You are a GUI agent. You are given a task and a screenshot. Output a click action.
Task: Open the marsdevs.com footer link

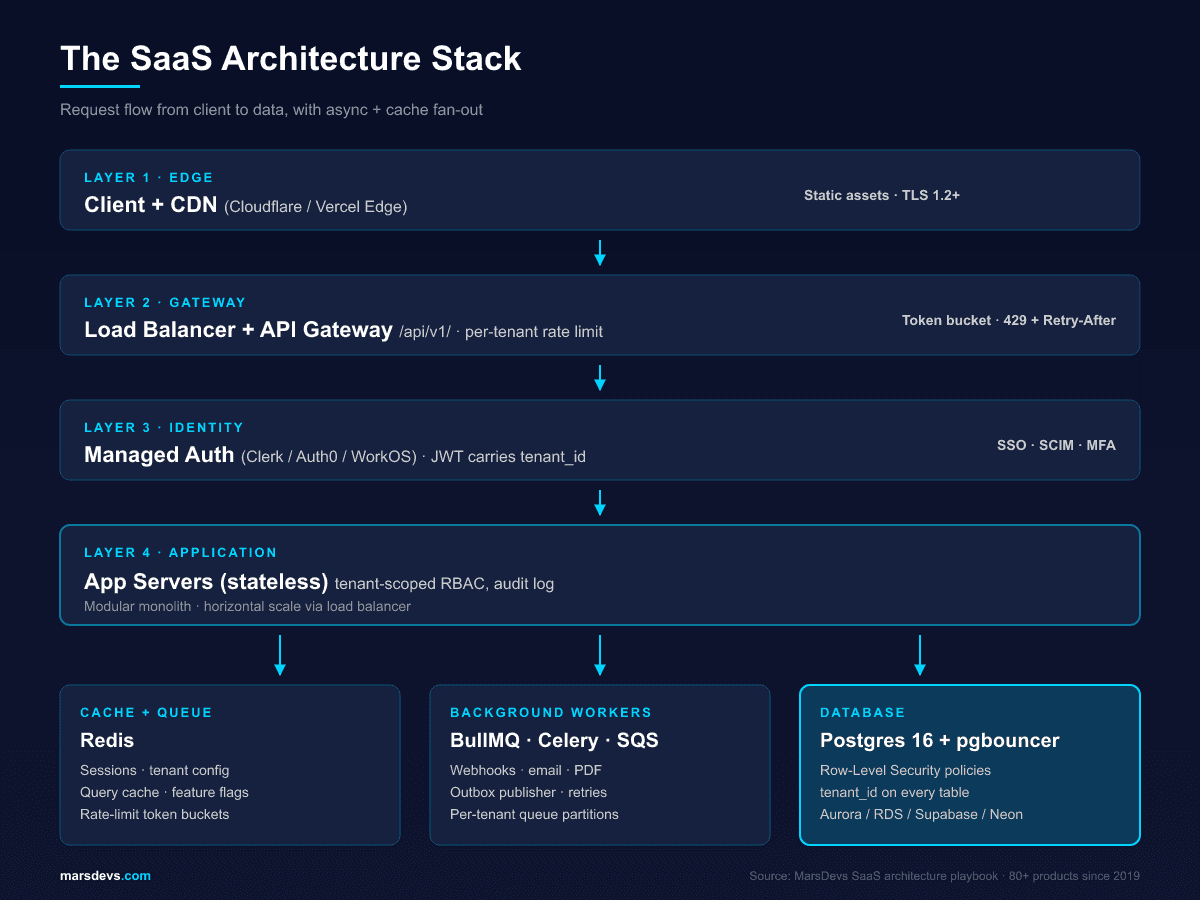click(105, 876)
